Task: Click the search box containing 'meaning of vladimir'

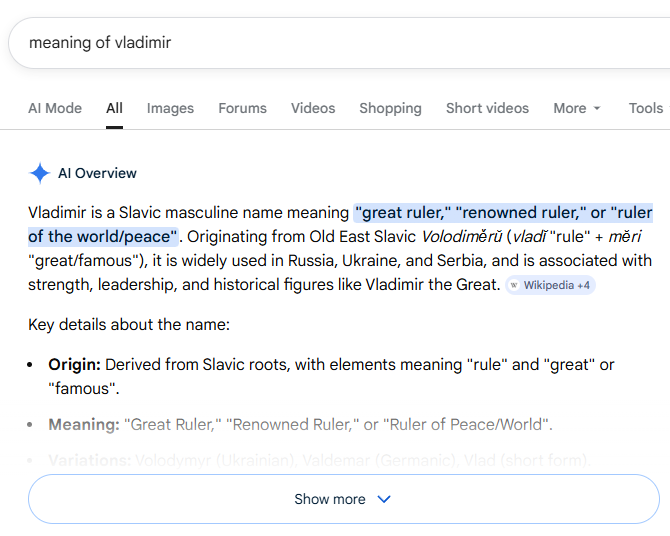Action: coord(300,43)
